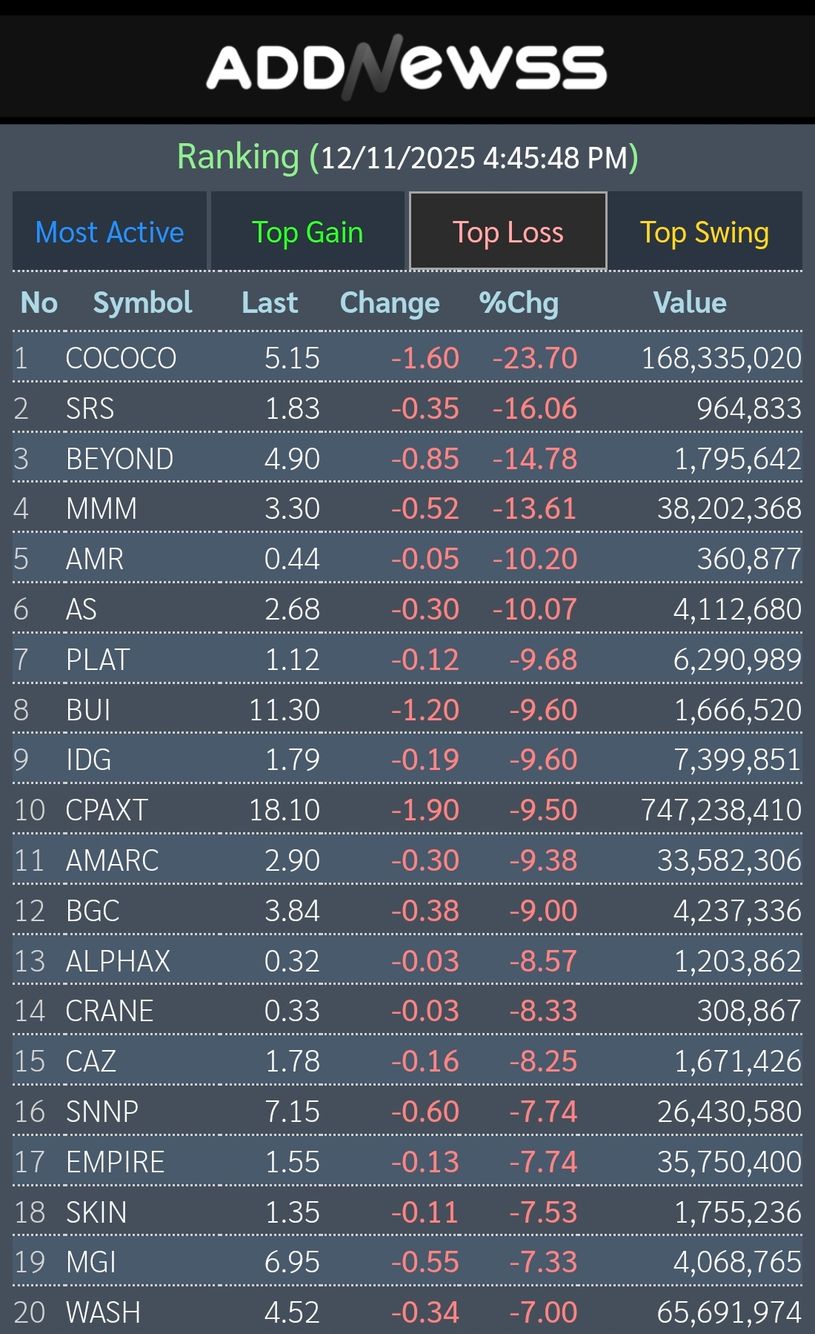The height and width of the screenshot is (1334, 815).
Task: Sort by the %Chg column header
Action: click(x=519, y=302)
